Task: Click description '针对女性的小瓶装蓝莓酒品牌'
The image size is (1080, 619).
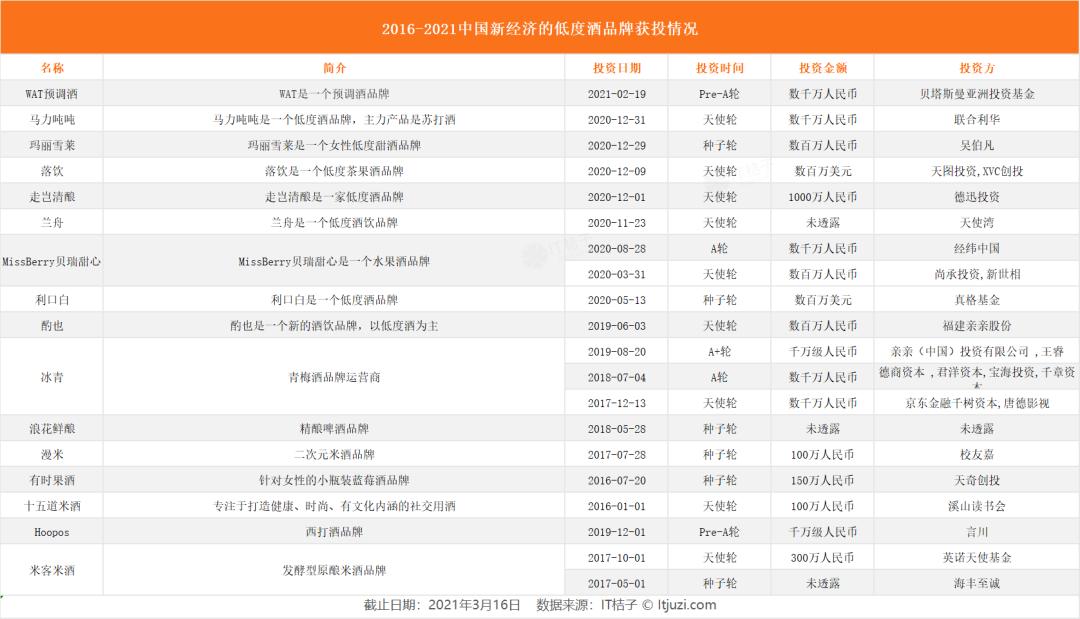Action: (334, 480)
